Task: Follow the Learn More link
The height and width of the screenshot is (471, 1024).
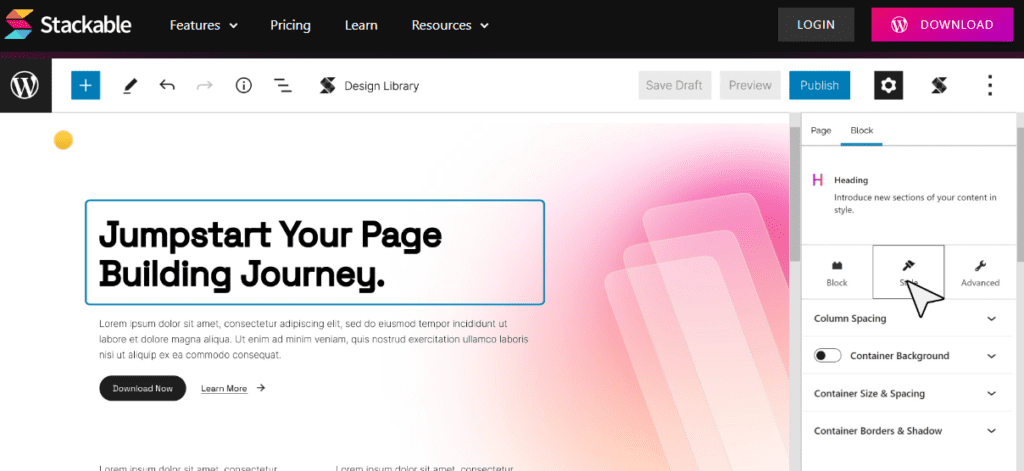Action: 224,389
